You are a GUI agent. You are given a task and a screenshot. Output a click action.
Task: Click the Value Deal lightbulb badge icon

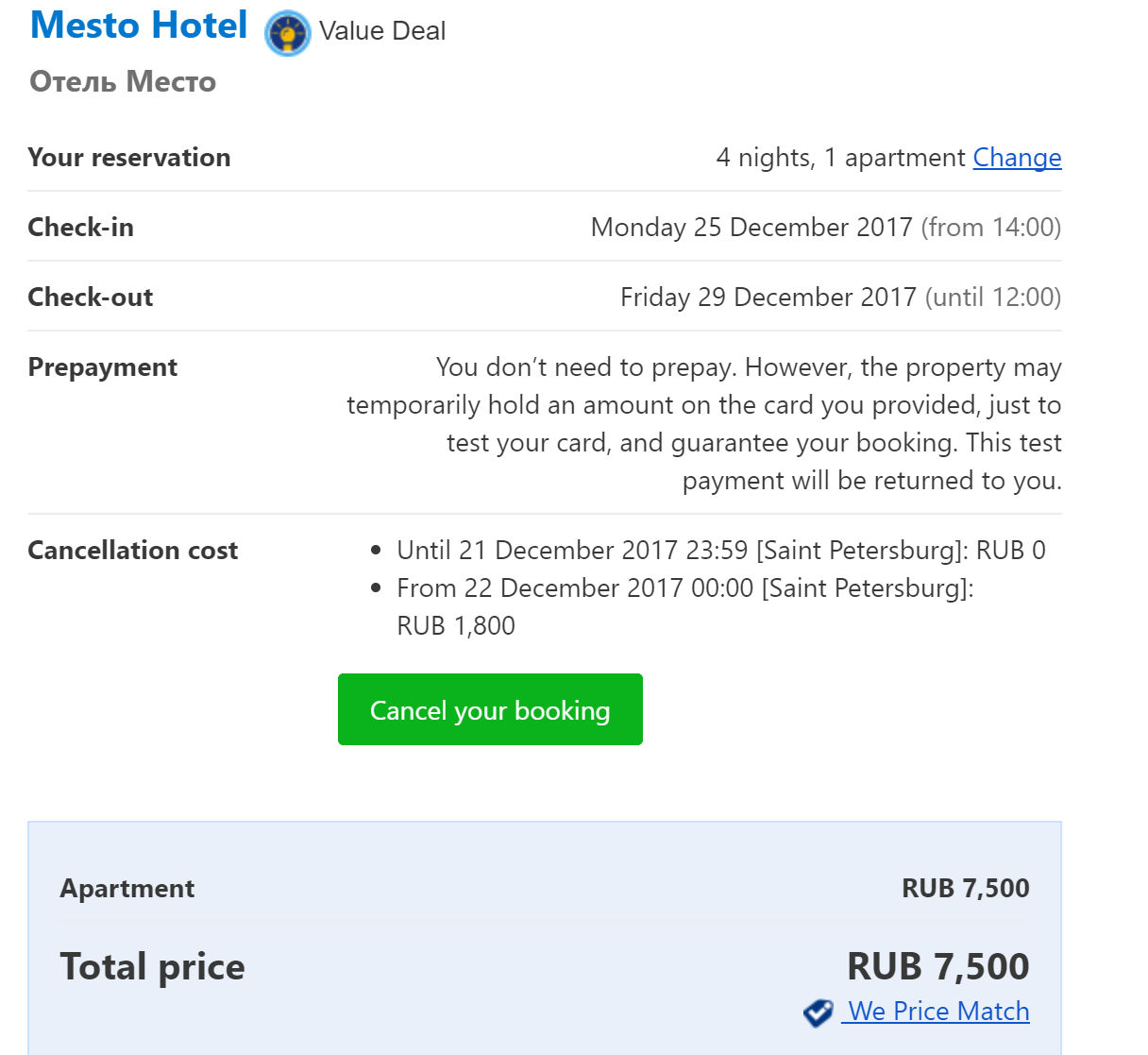288,31
